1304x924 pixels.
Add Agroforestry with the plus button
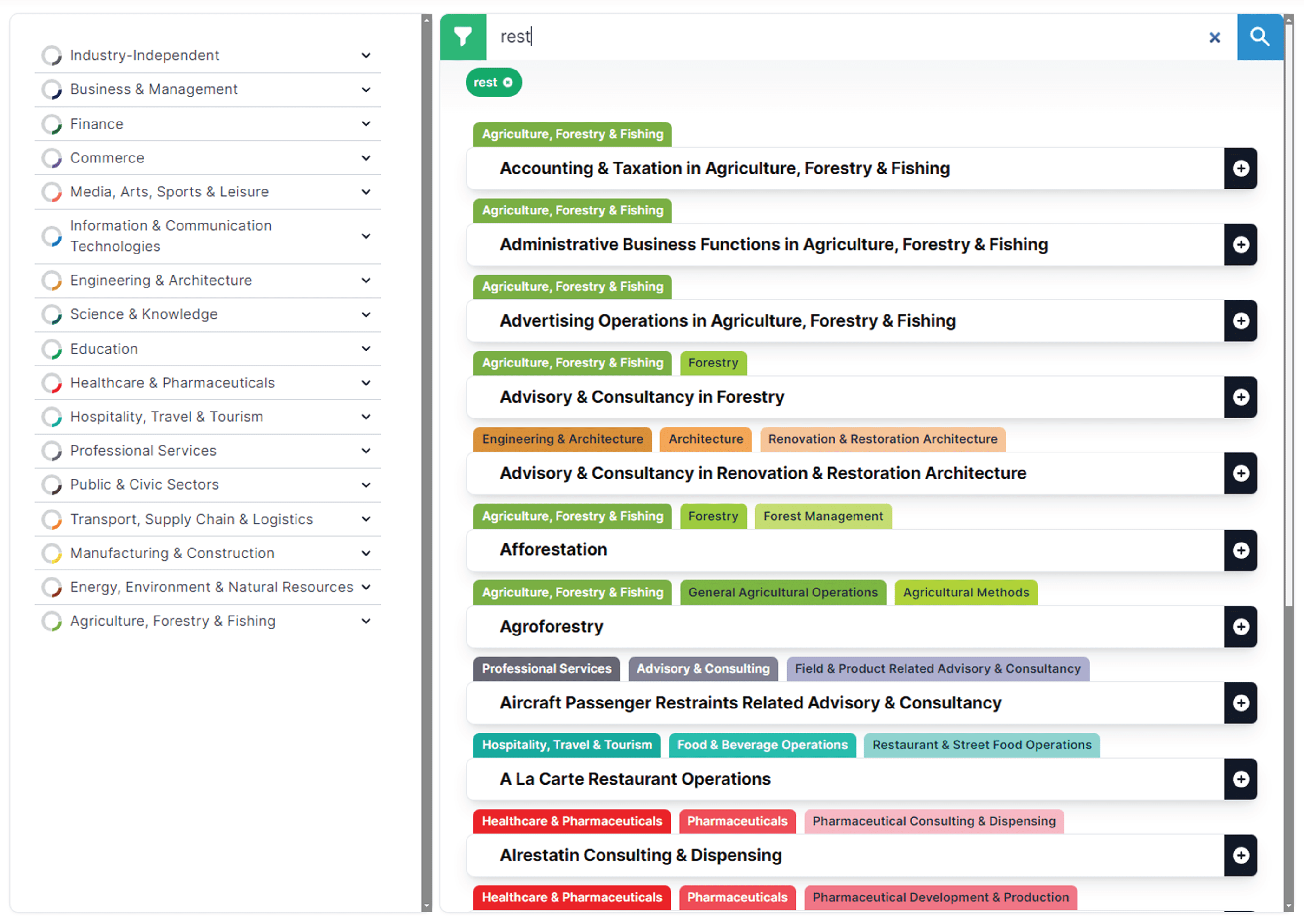point(1240,627)
